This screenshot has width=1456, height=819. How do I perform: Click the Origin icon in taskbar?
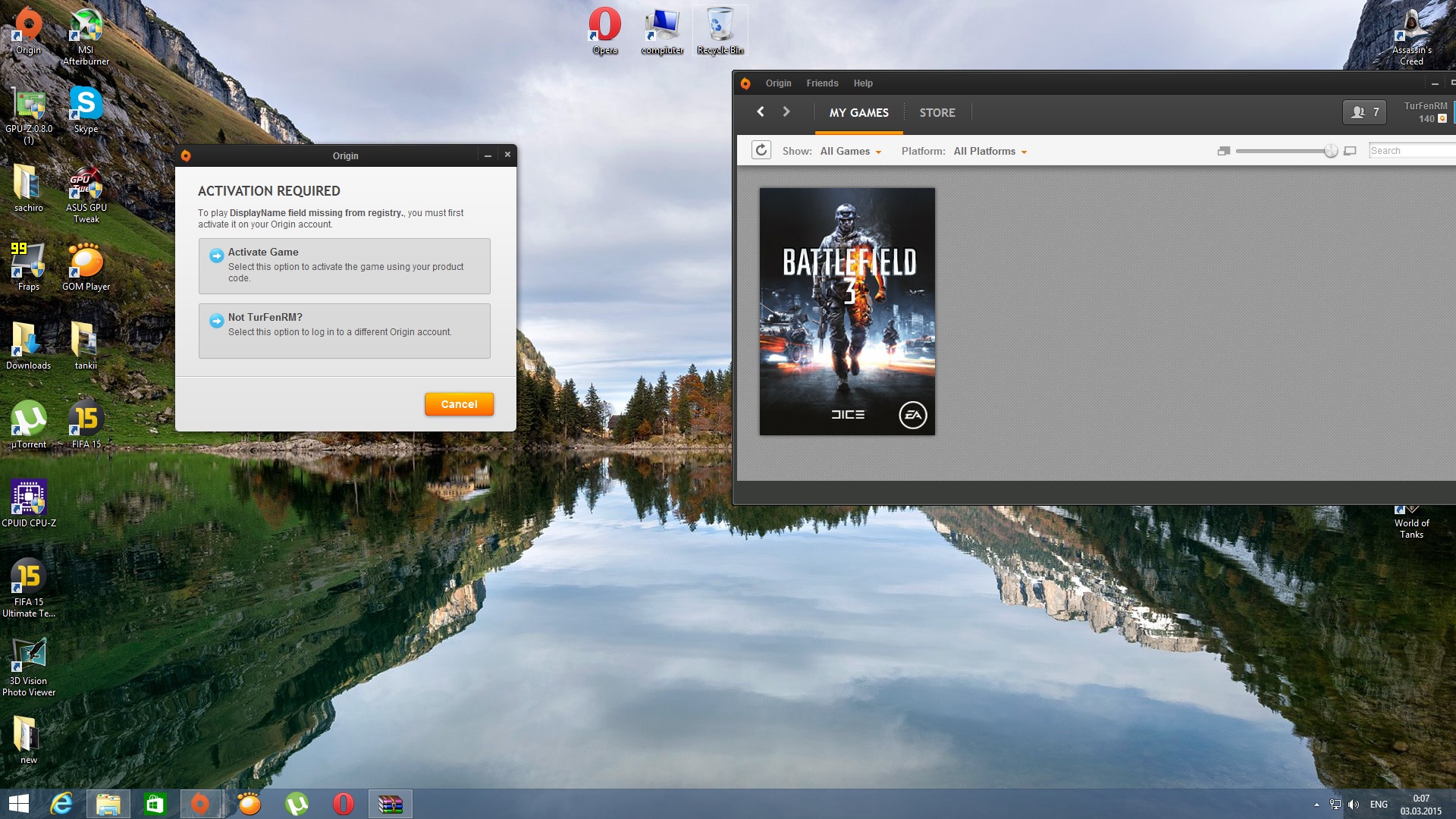point(200,804)
